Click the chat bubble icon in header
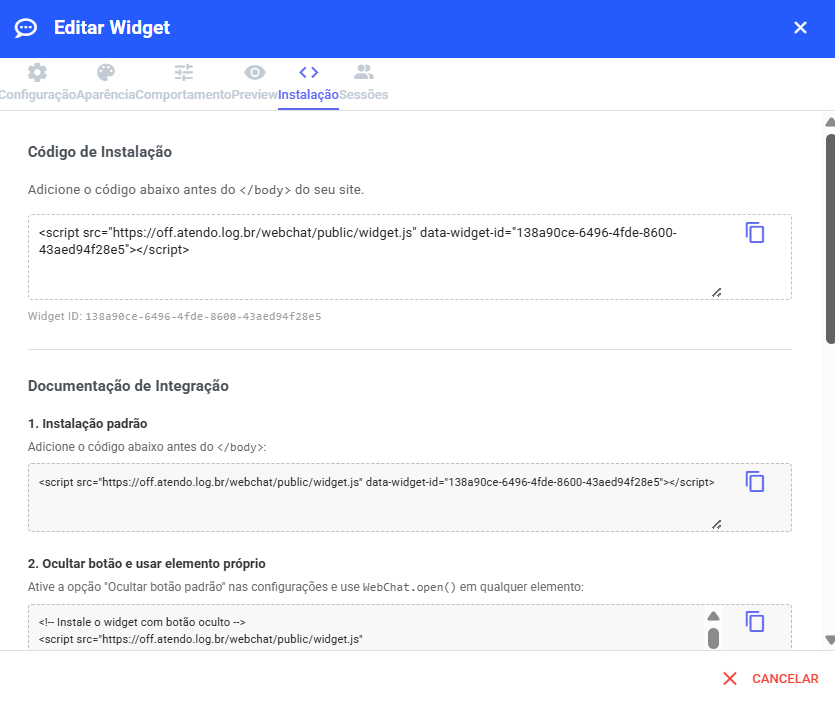The height and width of the screenshot is (702, 835). (26, 28)
